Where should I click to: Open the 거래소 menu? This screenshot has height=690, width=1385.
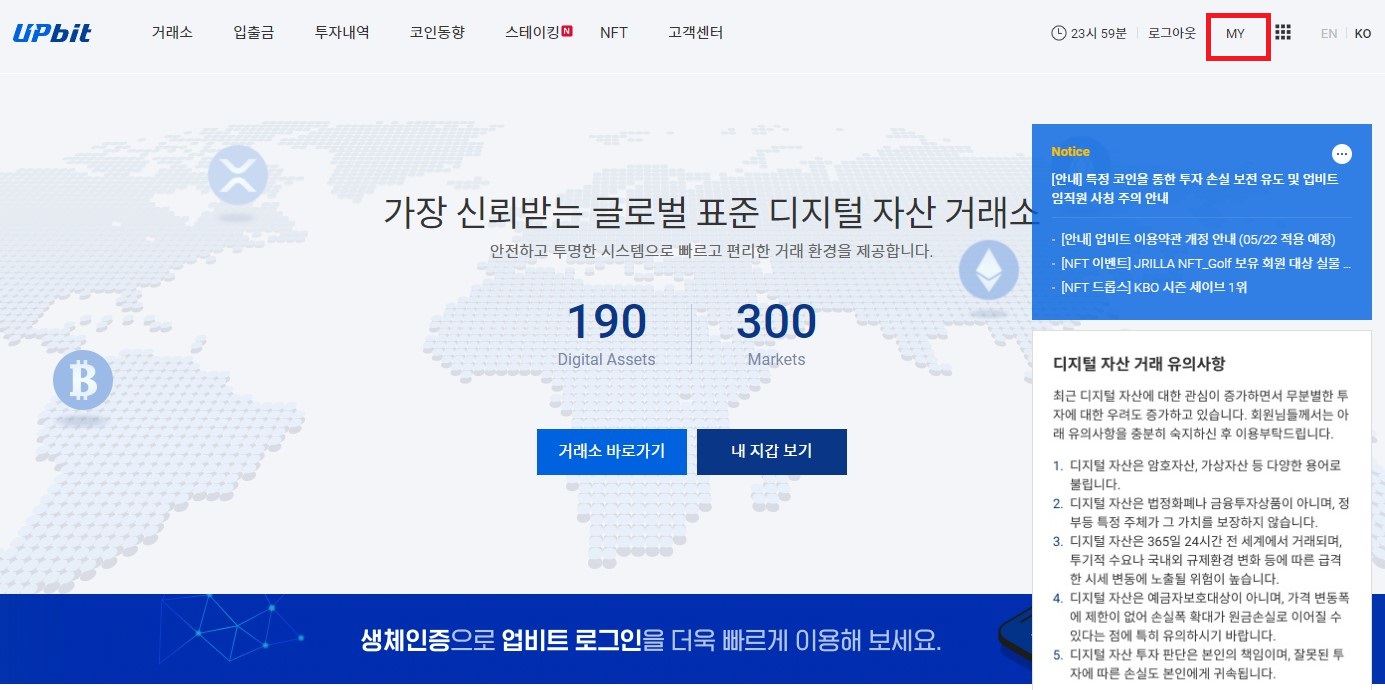click(x=172, y=33)
